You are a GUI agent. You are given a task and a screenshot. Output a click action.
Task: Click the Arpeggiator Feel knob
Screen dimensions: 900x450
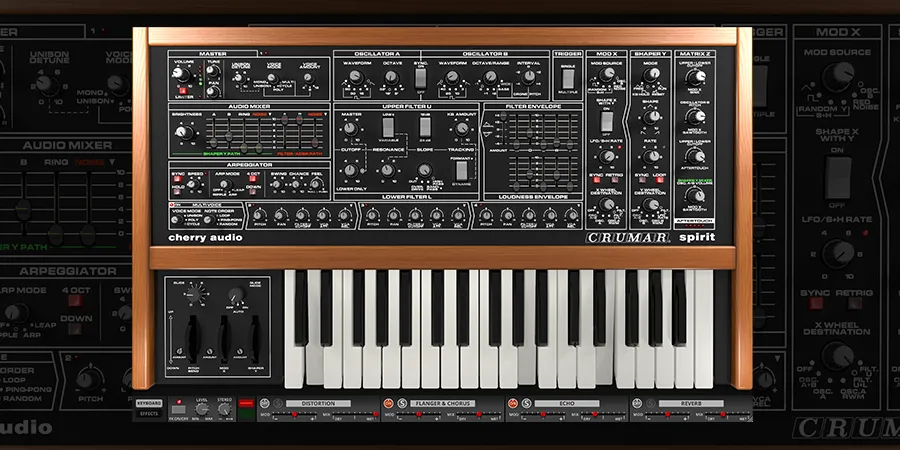pyautogui.click(x=315, y=184)
